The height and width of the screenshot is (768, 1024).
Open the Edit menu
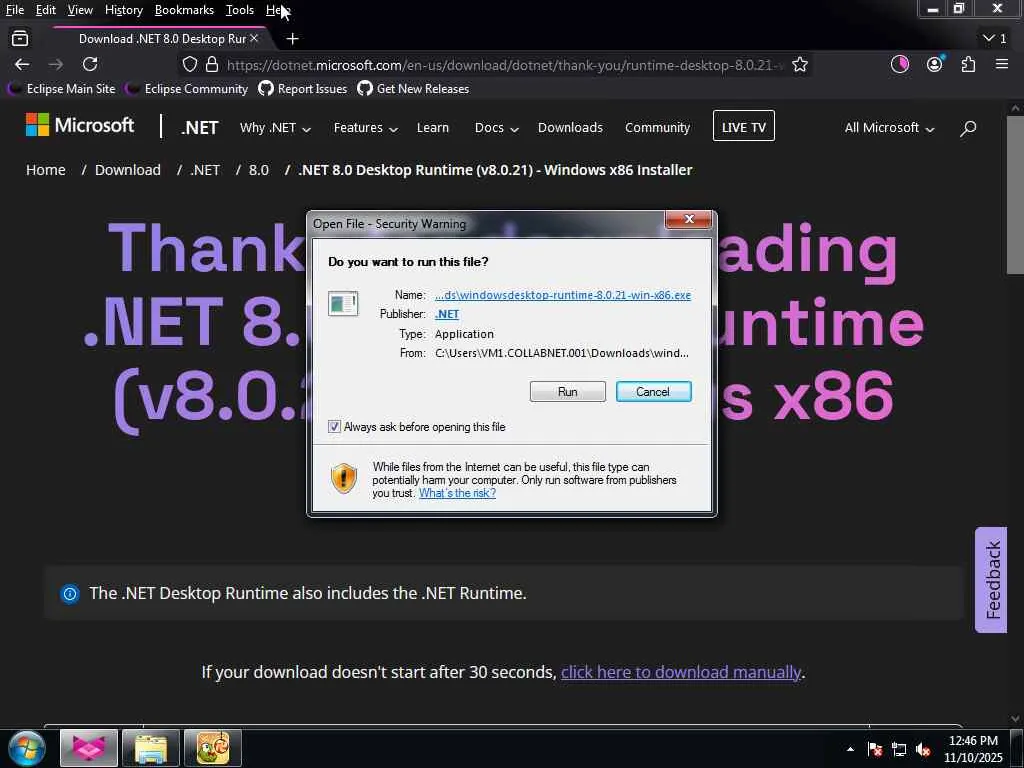(x=46, y=10)
